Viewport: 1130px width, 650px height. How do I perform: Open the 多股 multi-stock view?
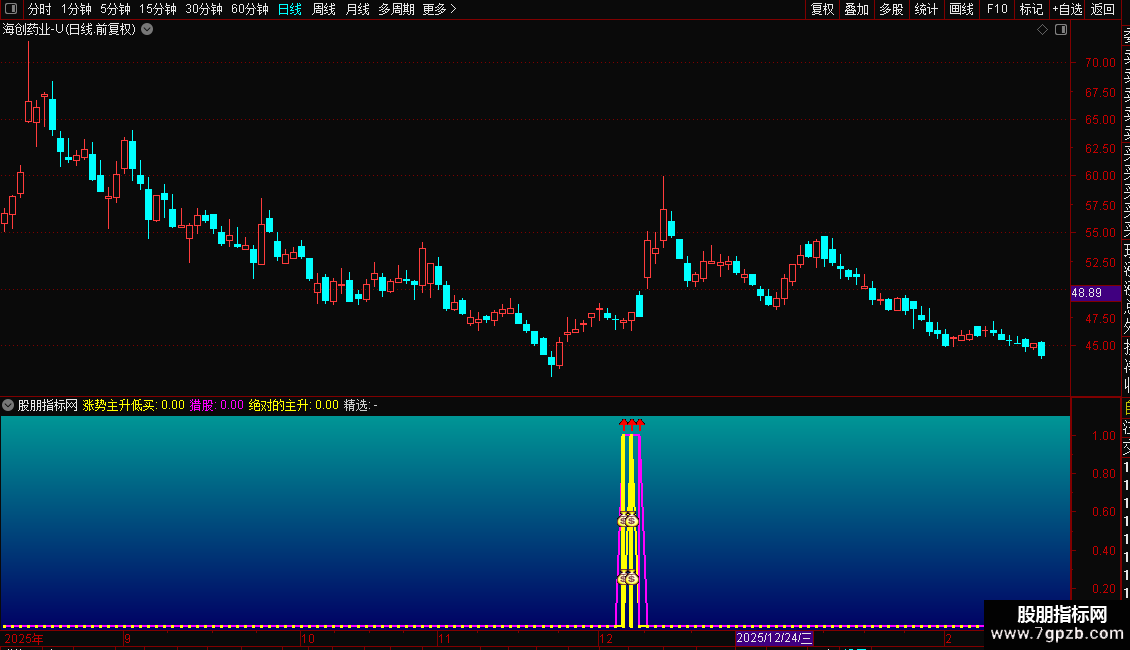(891, 9)
